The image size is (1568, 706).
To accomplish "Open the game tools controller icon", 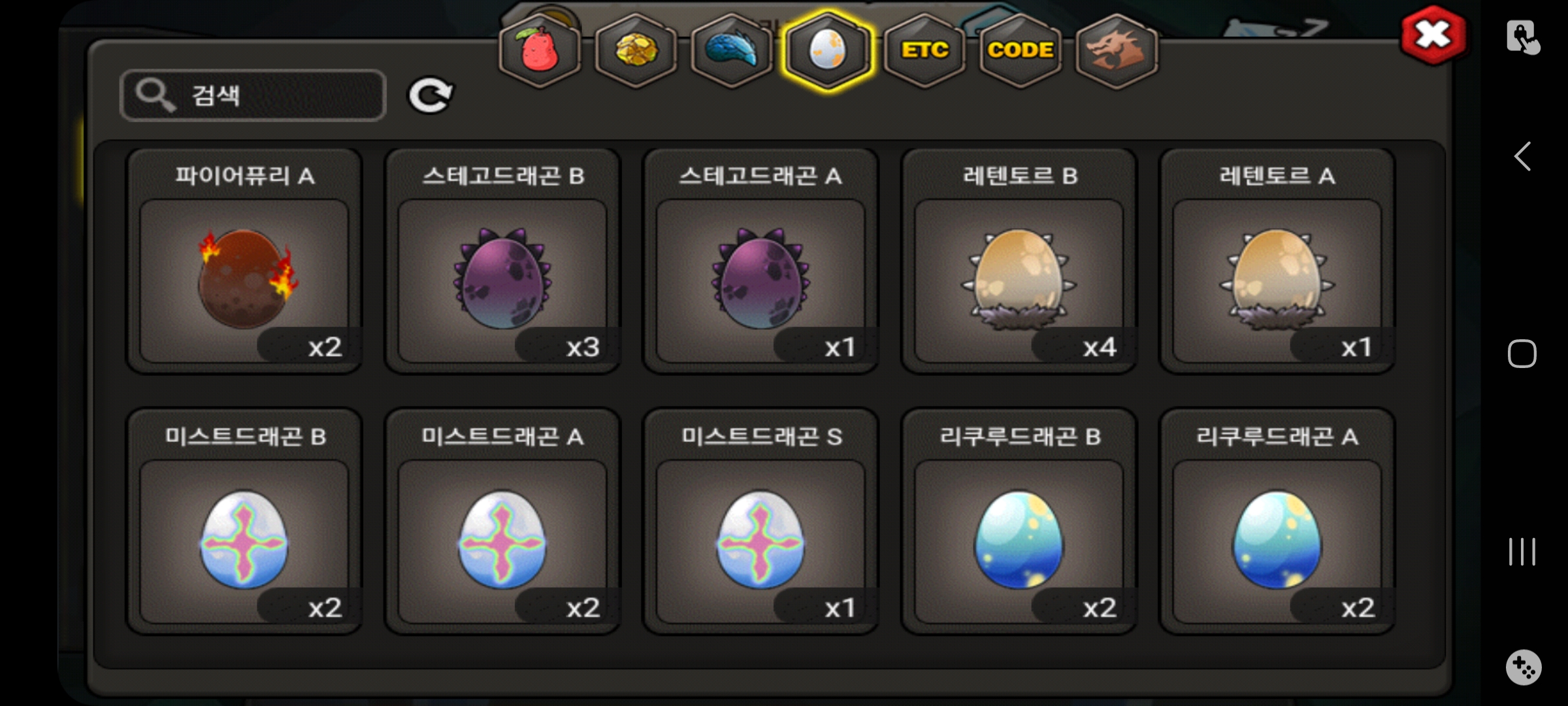I will [1524, 667].
